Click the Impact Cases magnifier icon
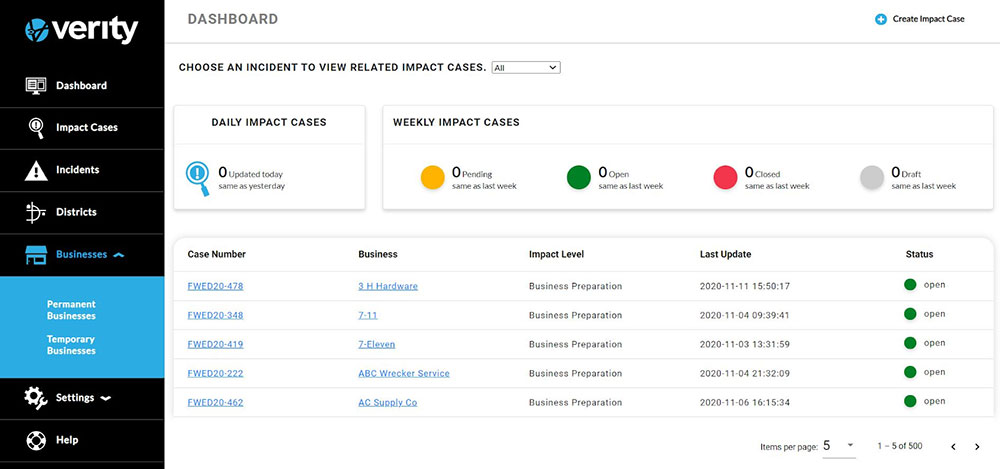The height and width of the screenshot is (469, 1000). tap(36, 128)
